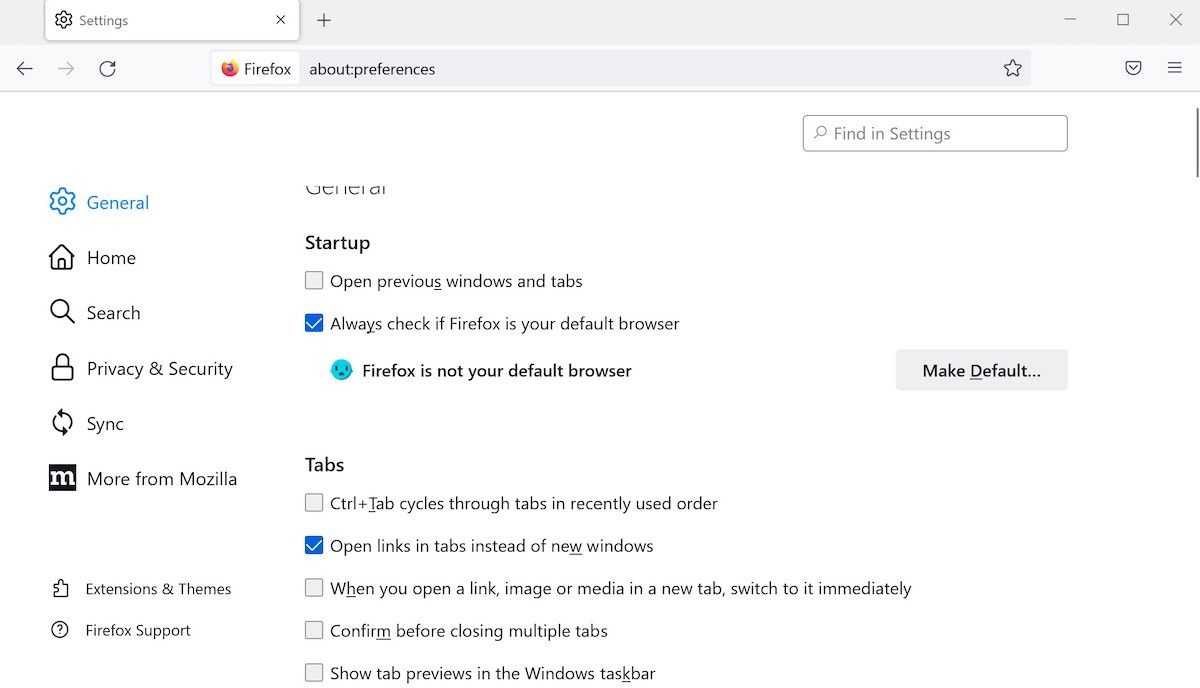
Task: Tick Confirm before closing multiple tabs
Action: (314, 631)
